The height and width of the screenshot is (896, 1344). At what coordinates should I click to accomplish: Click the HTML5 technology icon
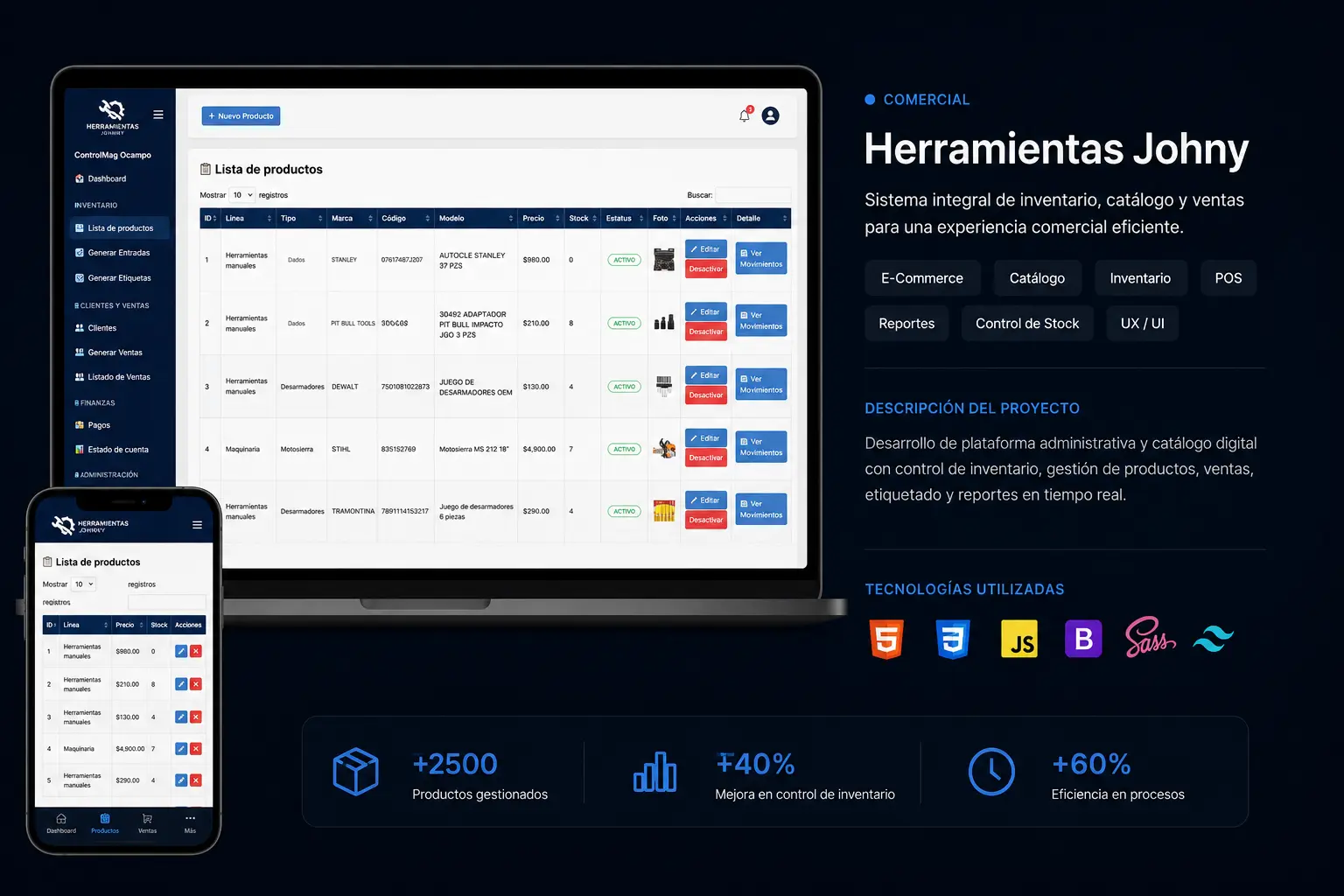point(886,639)
